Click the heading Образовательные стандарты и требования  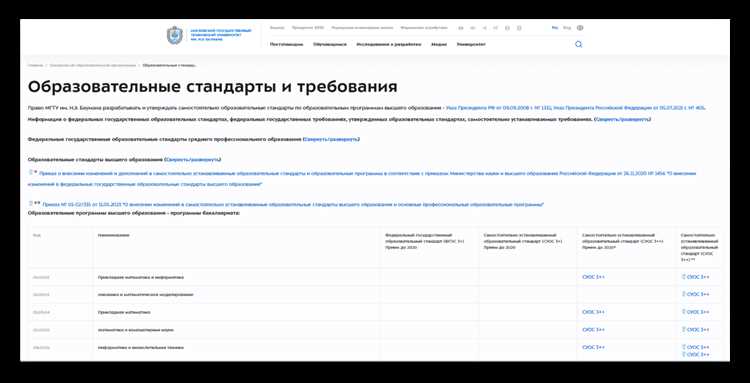(212, 87)
